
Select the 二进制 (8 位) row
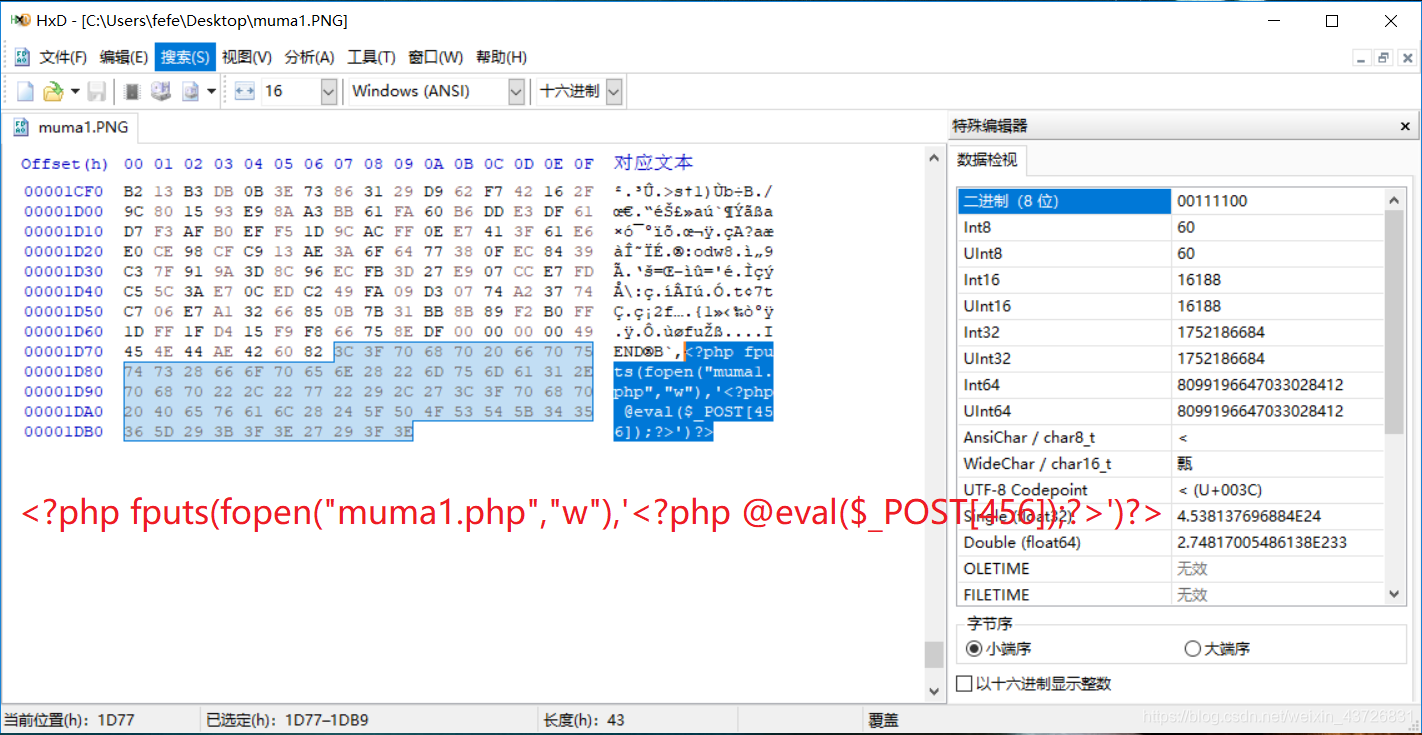coord(1171,201)
